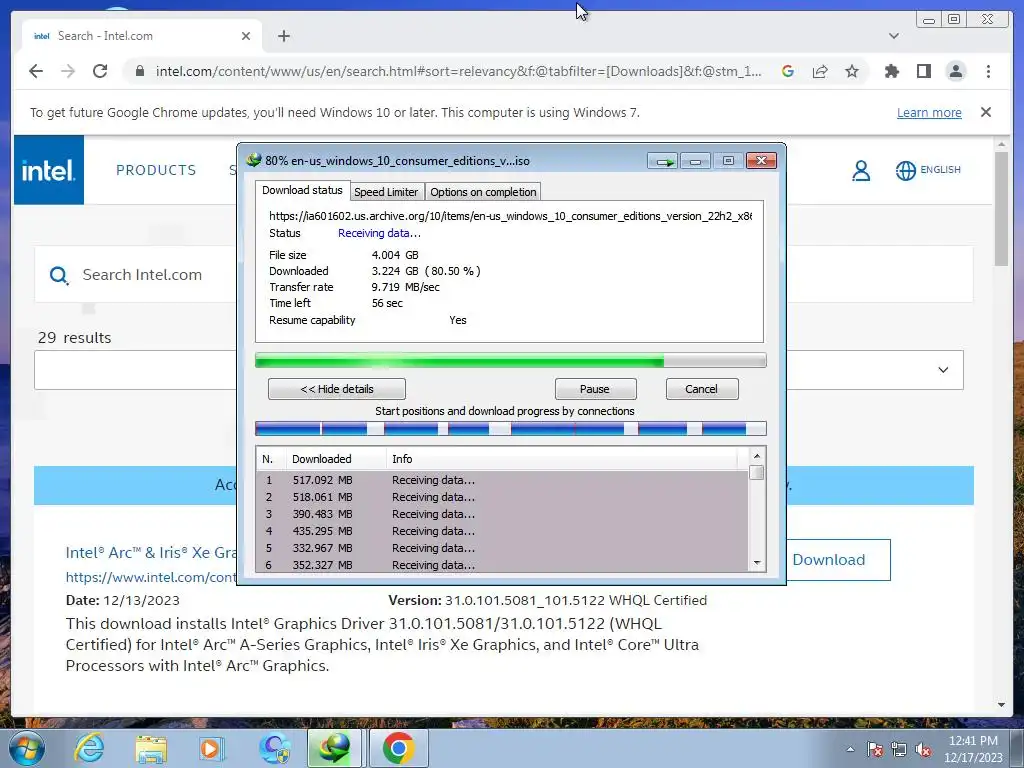Click the IDM dialog title icon

254,160
